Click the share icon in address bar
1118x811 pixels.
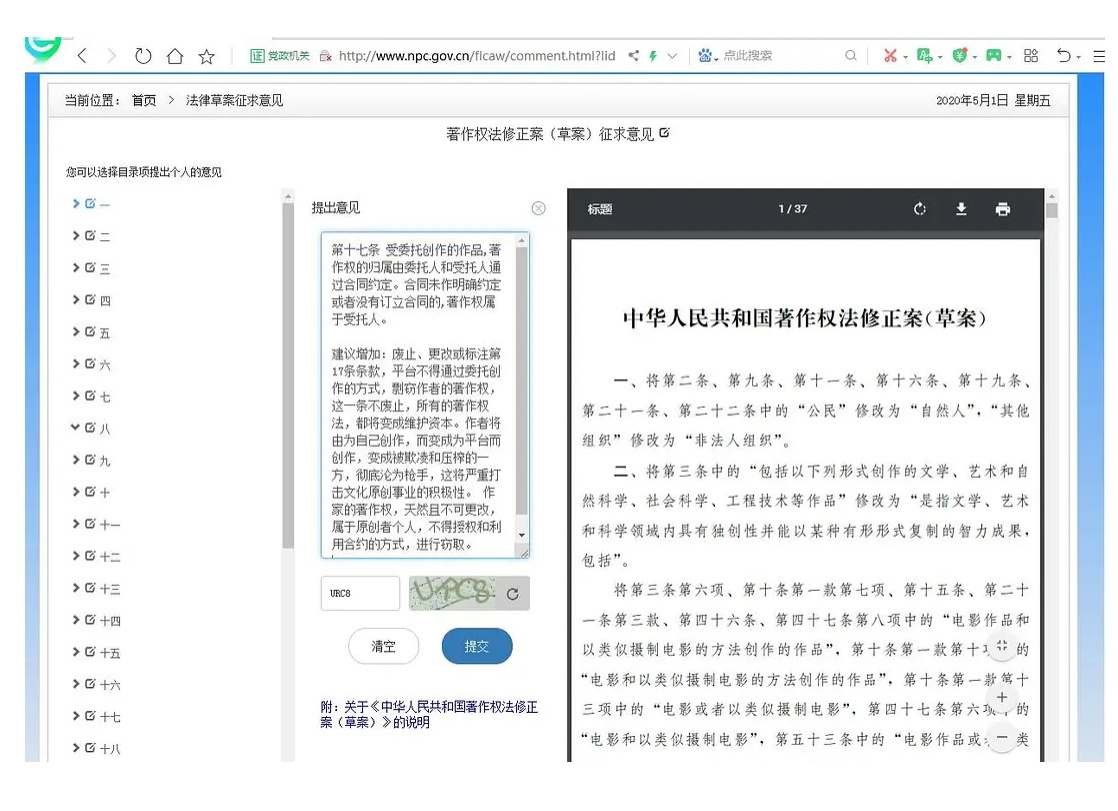[x=633, y=55]
